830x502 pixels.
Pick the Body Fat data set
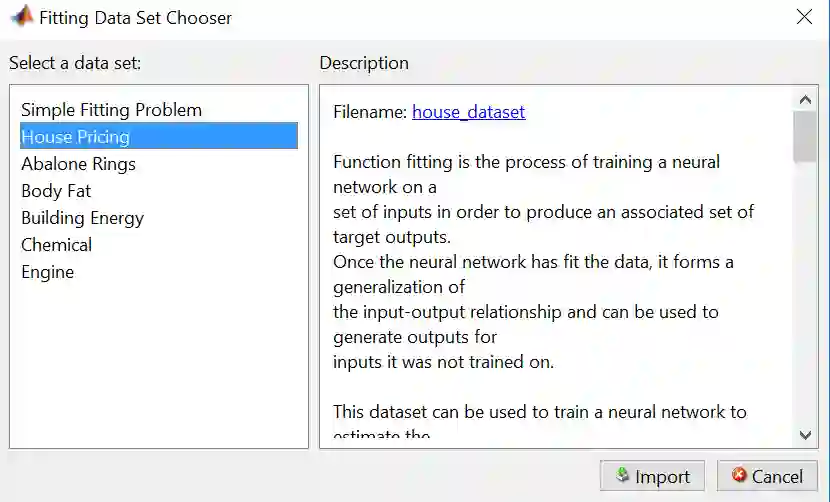coord(56,191)
